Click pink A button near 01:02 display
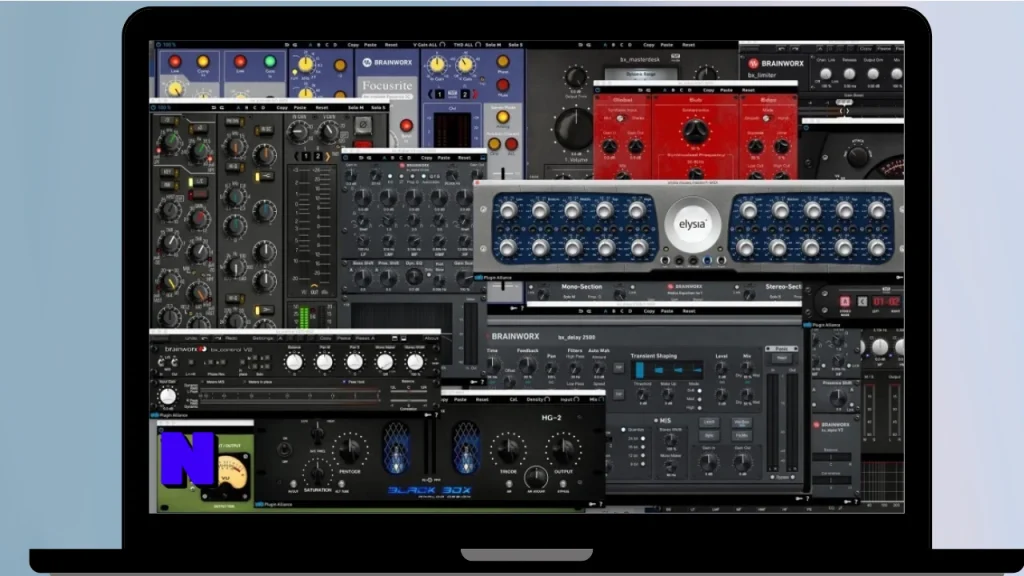1024x576 pixels. click(x=845, y=302)
